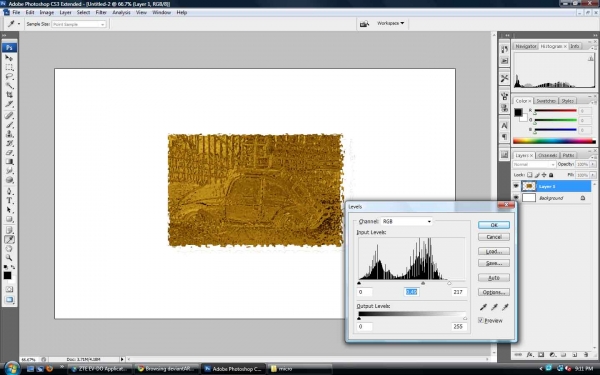This screenshot has height=375, width=600.
Task: Switch to the Channels tab
Action: 547,155
